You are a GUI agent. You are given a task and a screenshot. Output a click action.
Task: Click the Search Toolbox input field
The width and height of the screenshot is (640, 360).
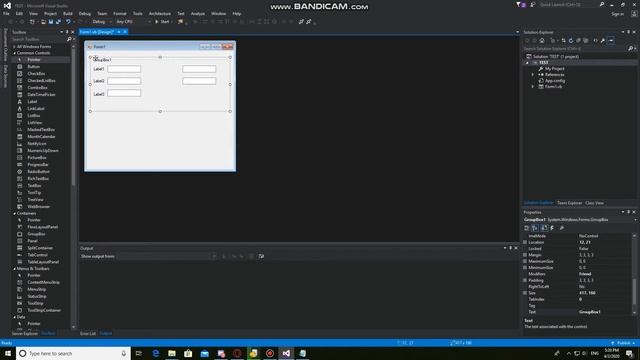[38, 39]
